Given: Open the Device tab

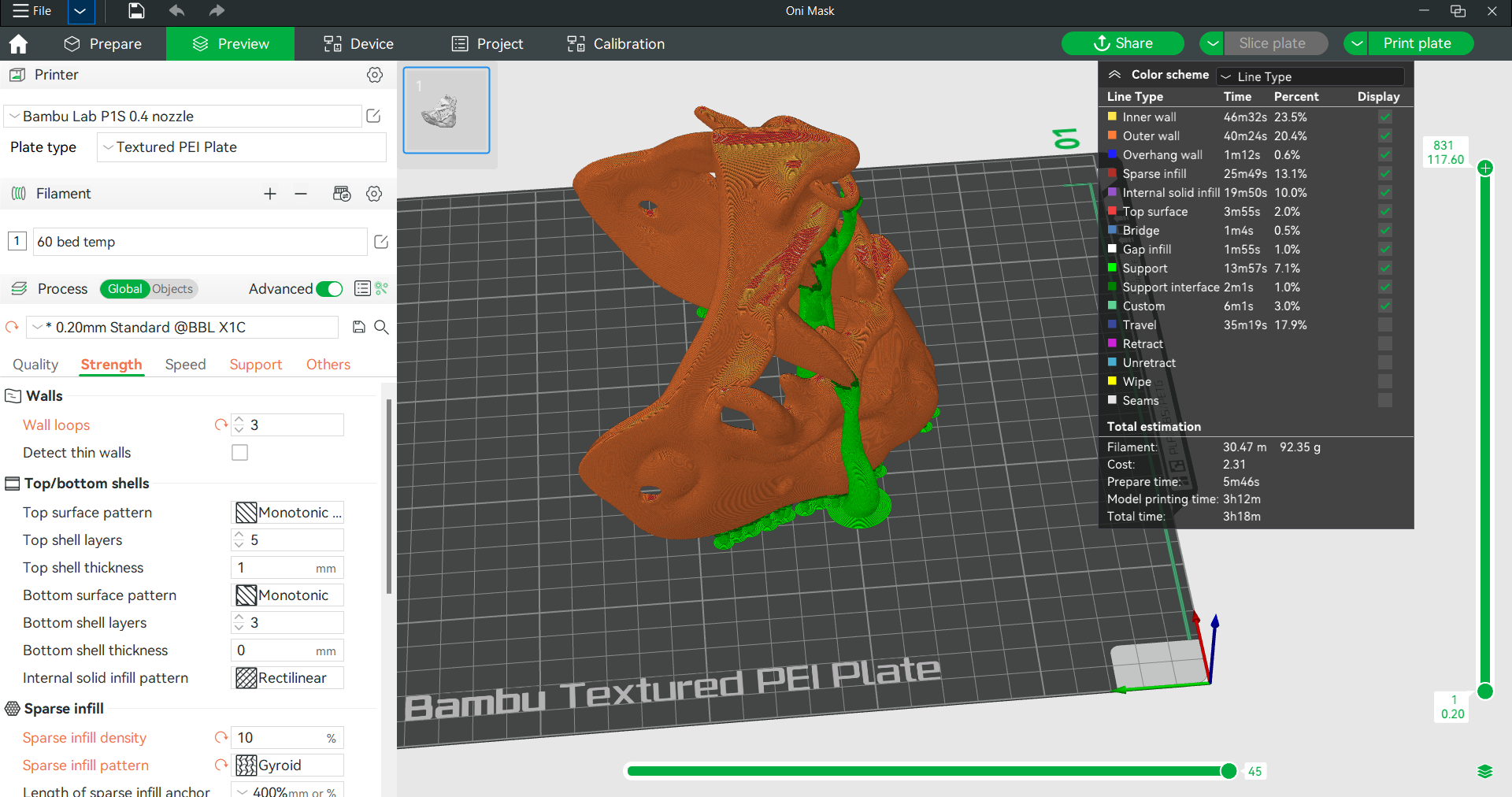Looking at the screenshot, I should point(358,44).
